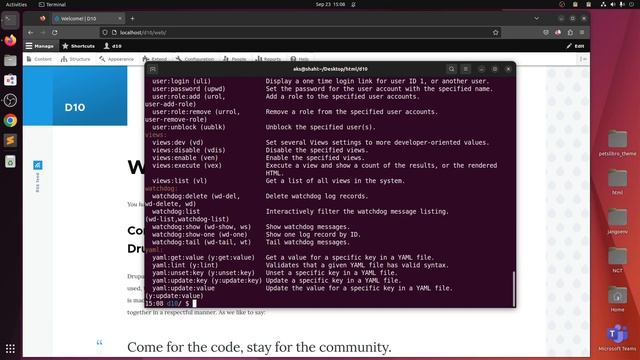The image size is (640, 360).
Task: Focus the Firefox address bar showing localhost
Action: tap(300, 32)
